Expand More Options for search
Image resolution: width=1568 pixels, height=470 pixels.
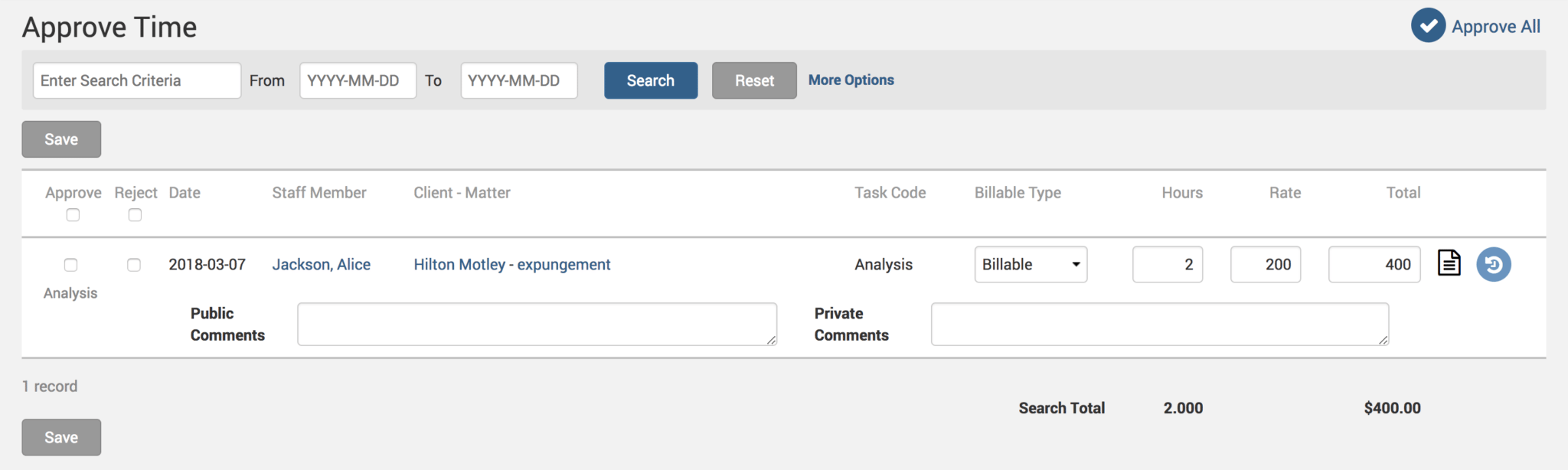(851, 80)
